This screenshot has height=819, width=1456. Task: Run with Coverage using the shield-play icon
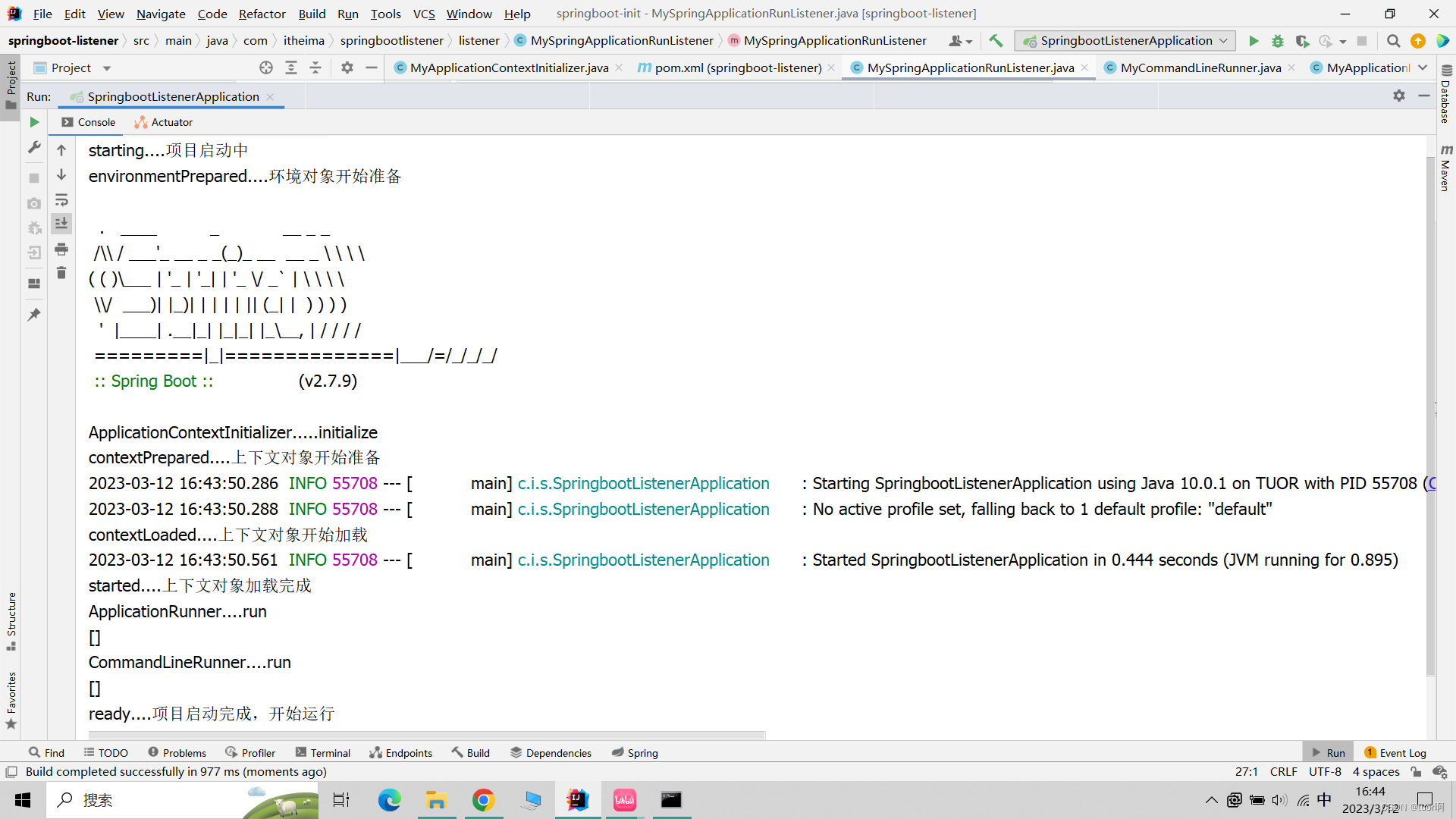[1303, 41]
